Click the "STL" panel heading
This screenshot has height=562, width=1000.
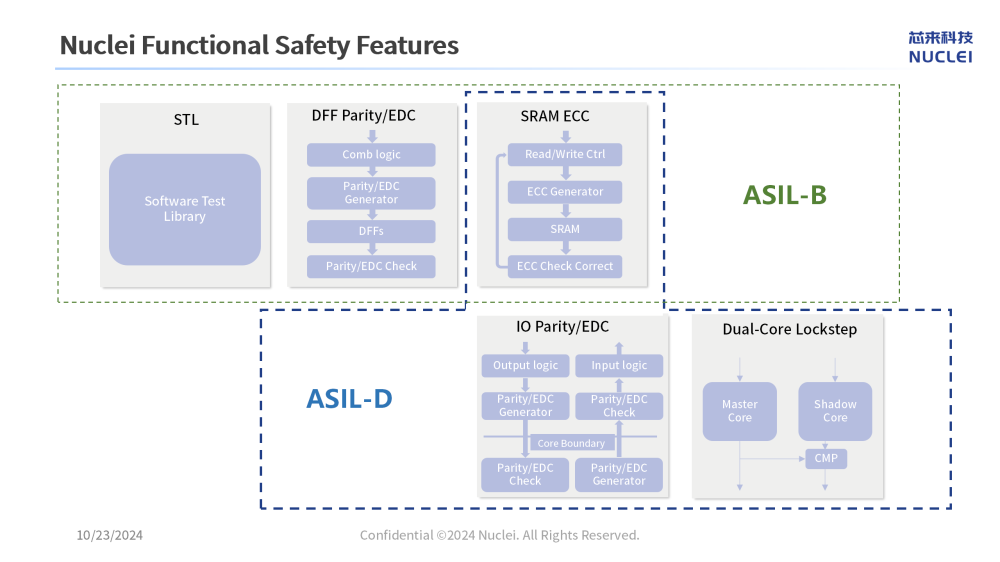tap(186, 120)
